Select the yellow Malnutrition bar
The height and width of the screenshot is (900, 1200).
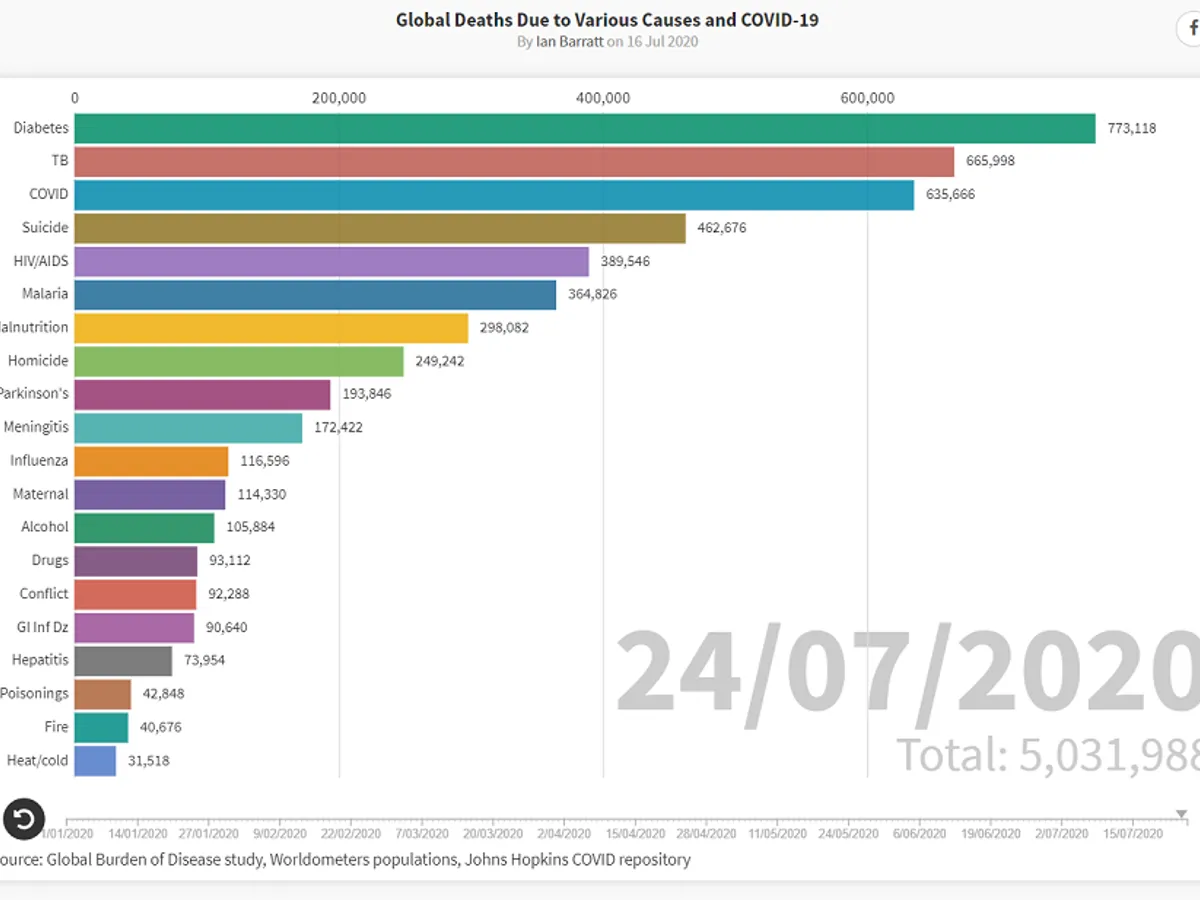(271, 328)
